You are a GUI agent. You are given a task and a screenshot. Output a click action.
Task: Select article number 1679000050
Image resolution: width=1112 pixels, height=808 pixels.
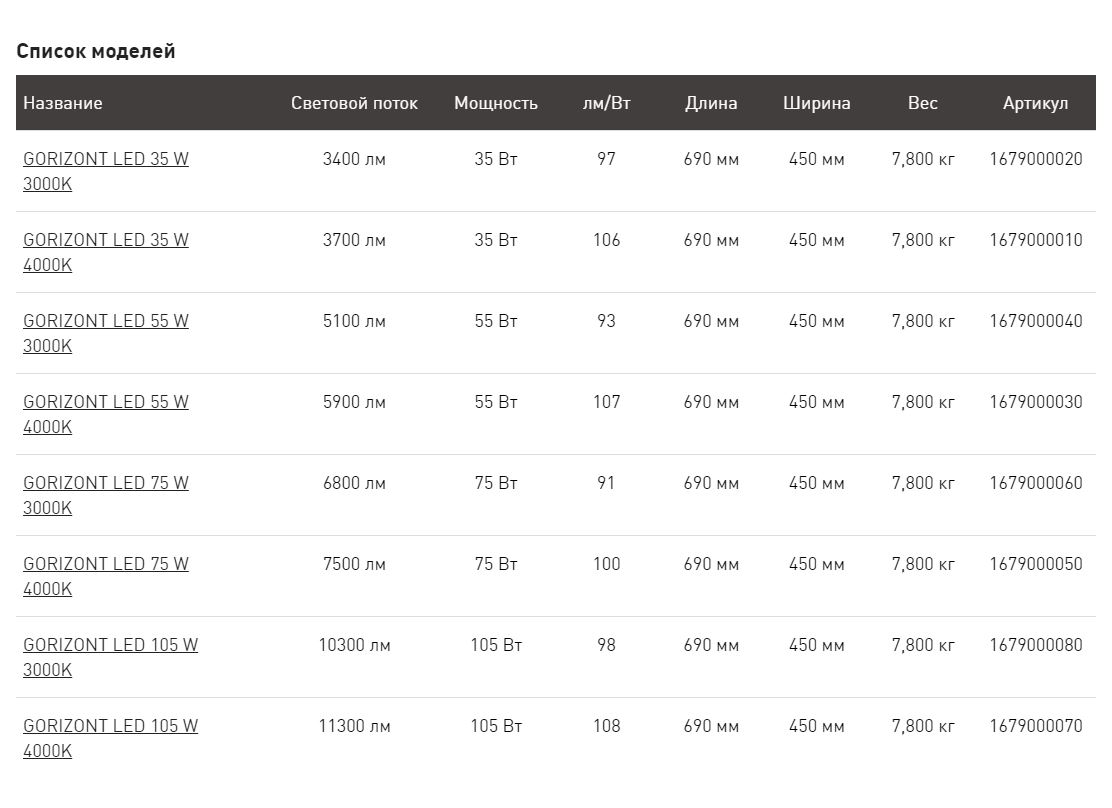[1035, 563]
